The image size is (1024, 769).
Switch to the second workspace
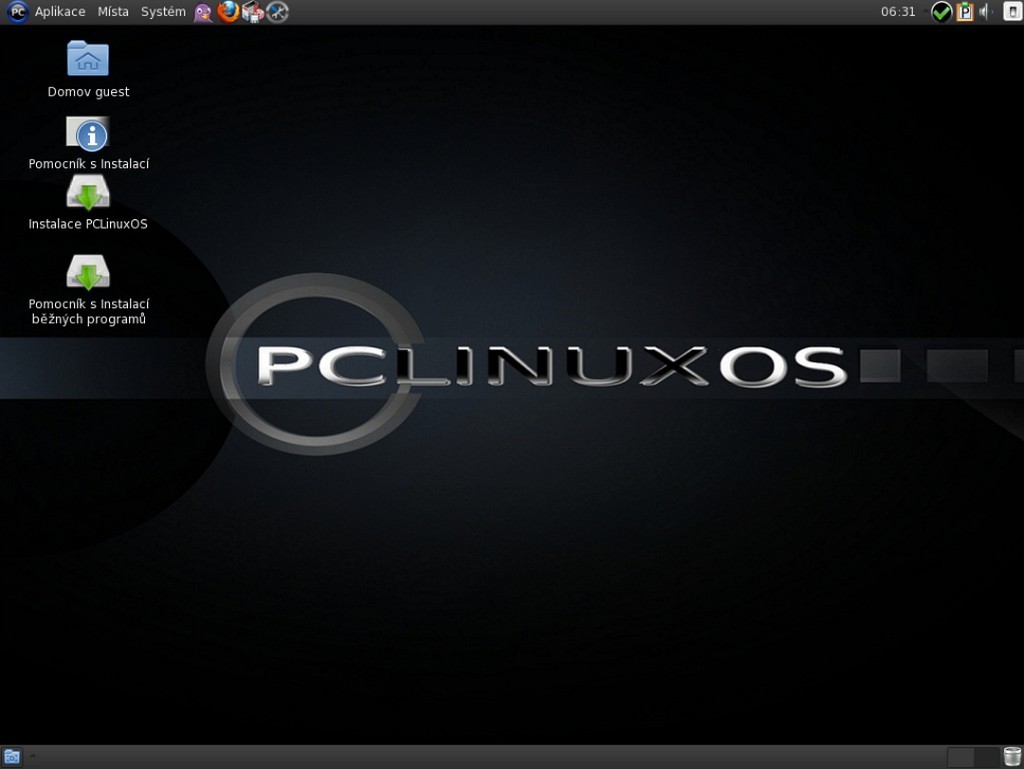[986, 757]
